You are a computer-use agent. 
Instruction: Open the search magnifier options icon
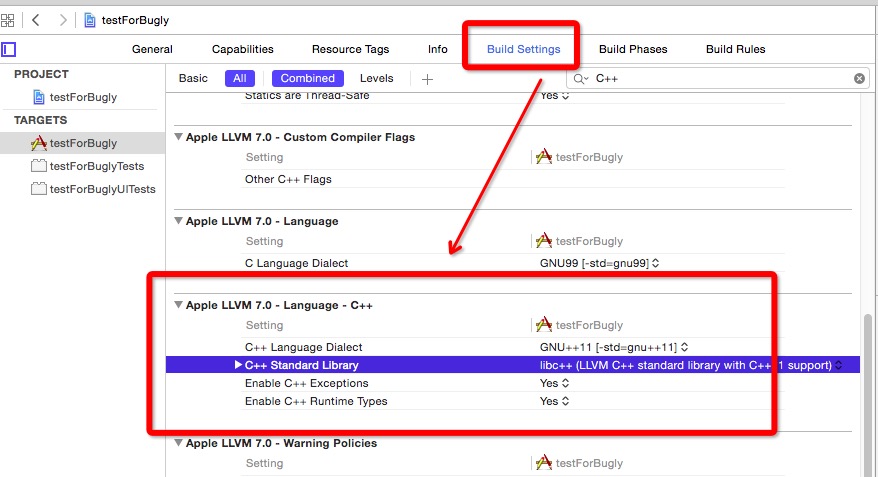point(581,79)
